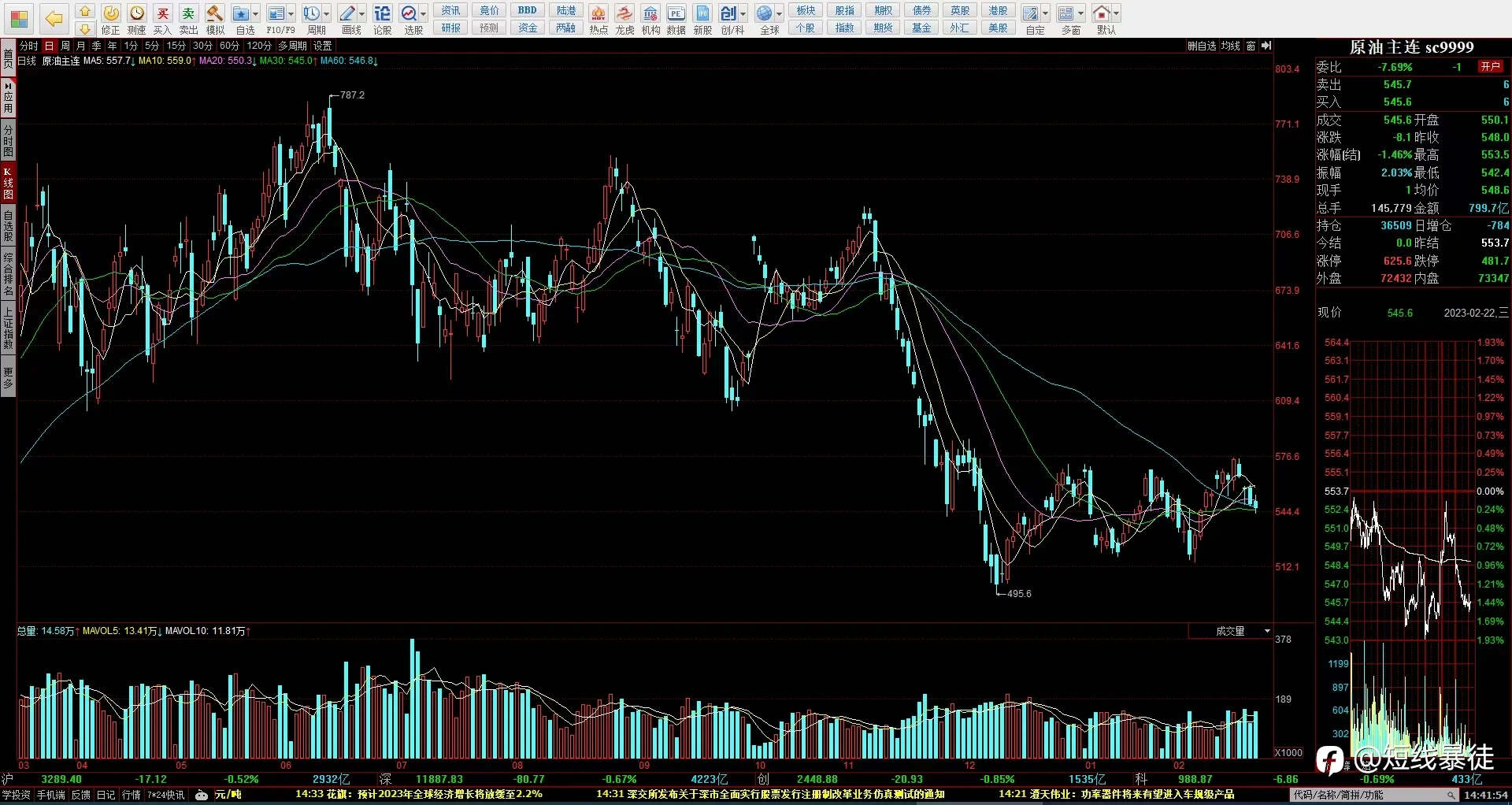Switch to the 周 weekly chart tab

pos(65,46)
